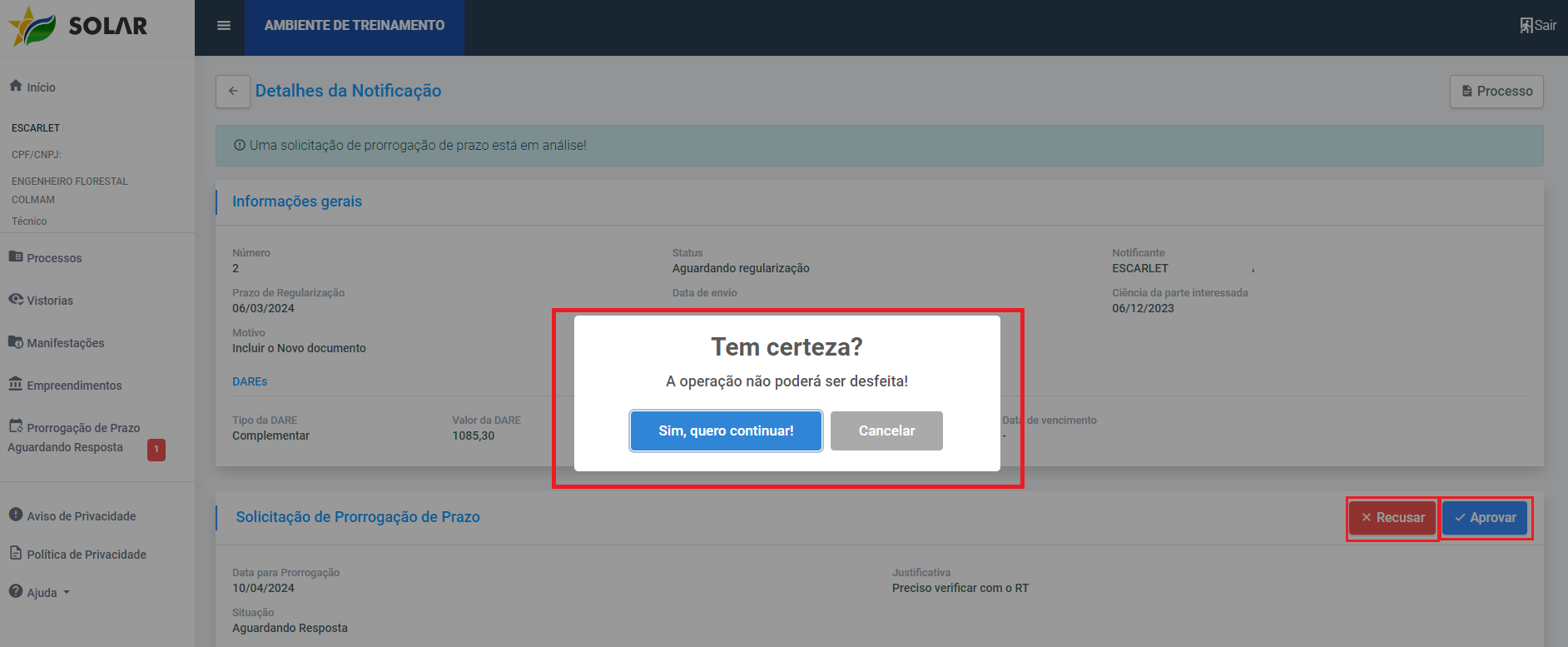Click the Recusar button

[1392, 518]
